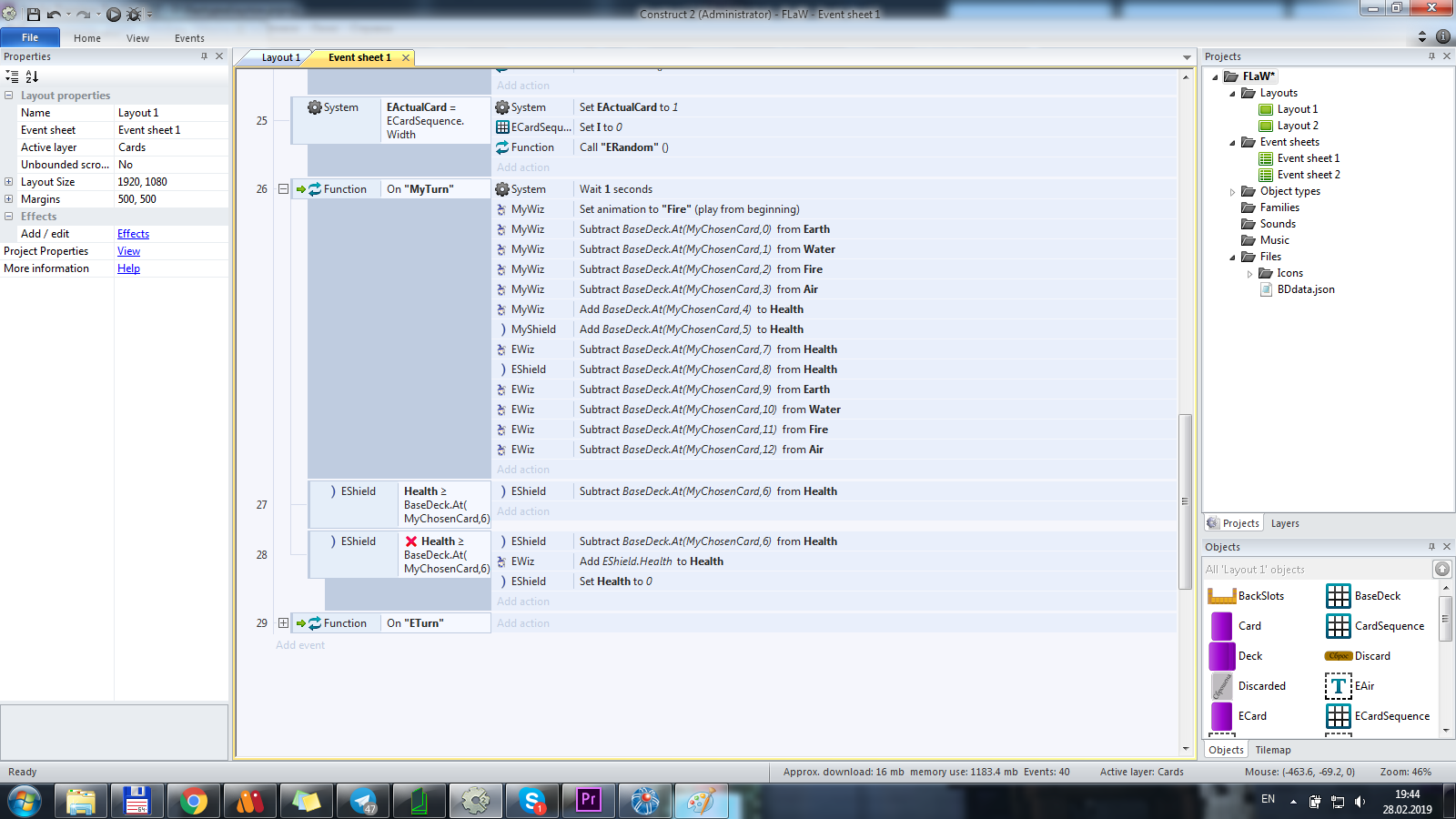Open Adobe Premiere from the taskbar

coord(589,801)
